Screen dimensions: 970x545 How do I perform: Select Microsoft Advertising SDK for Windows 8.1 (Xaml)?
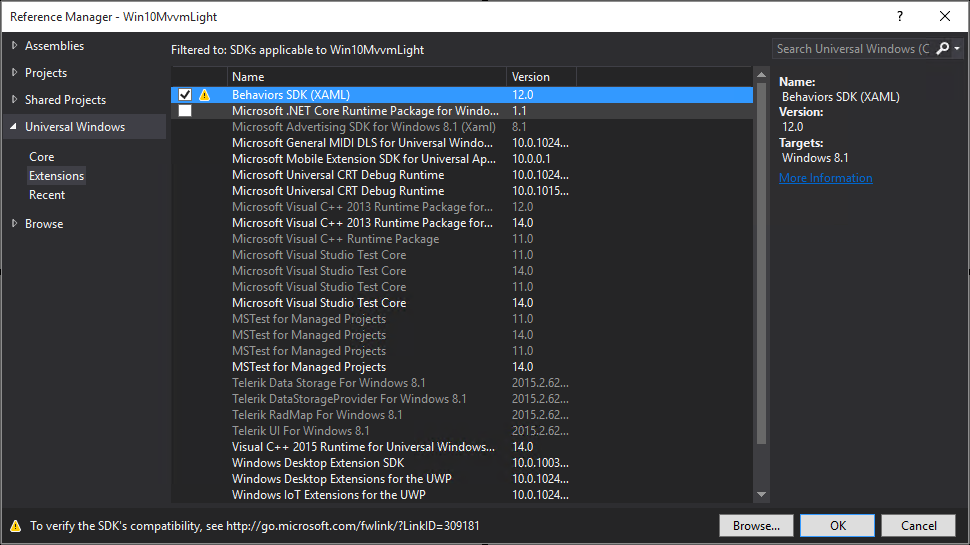[462, 127]
